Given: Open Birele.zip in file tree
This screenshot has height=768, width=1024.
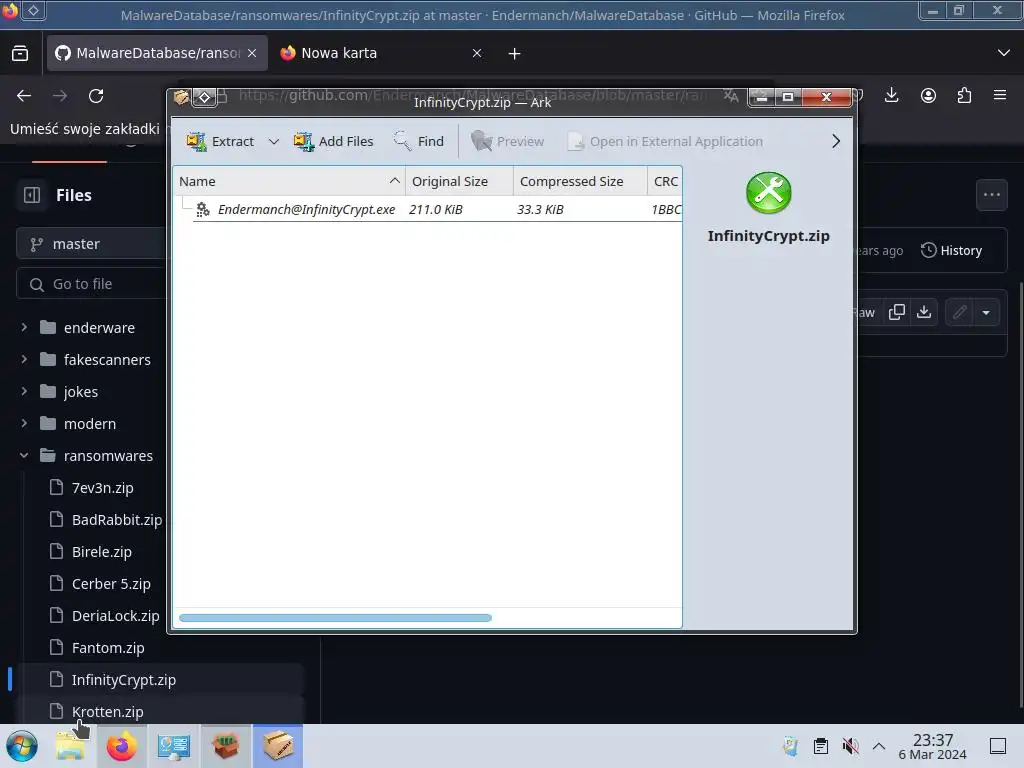Looking at the screenshot, I should [x=102, y=552].
